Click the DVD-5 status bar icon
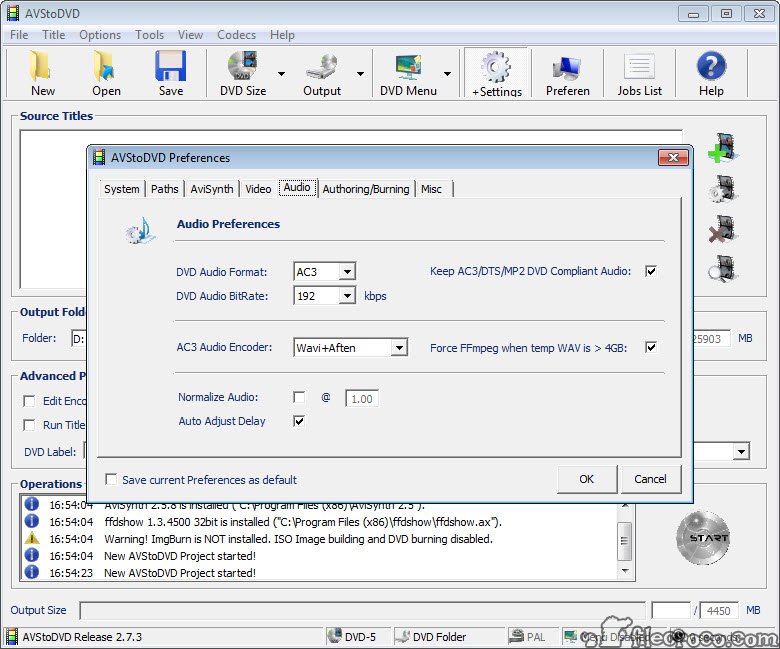 (x=334, y=637)
